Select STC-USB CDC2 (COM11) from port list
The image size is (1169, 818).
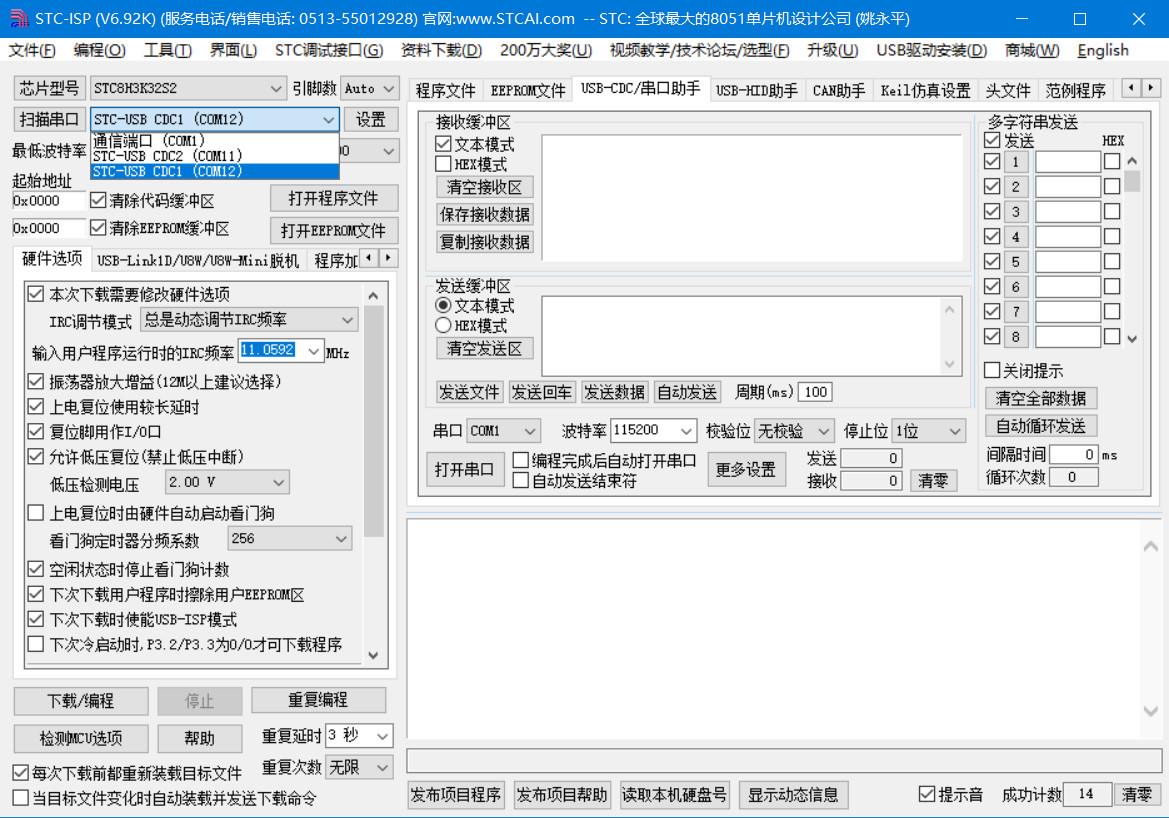pos(167,156)
